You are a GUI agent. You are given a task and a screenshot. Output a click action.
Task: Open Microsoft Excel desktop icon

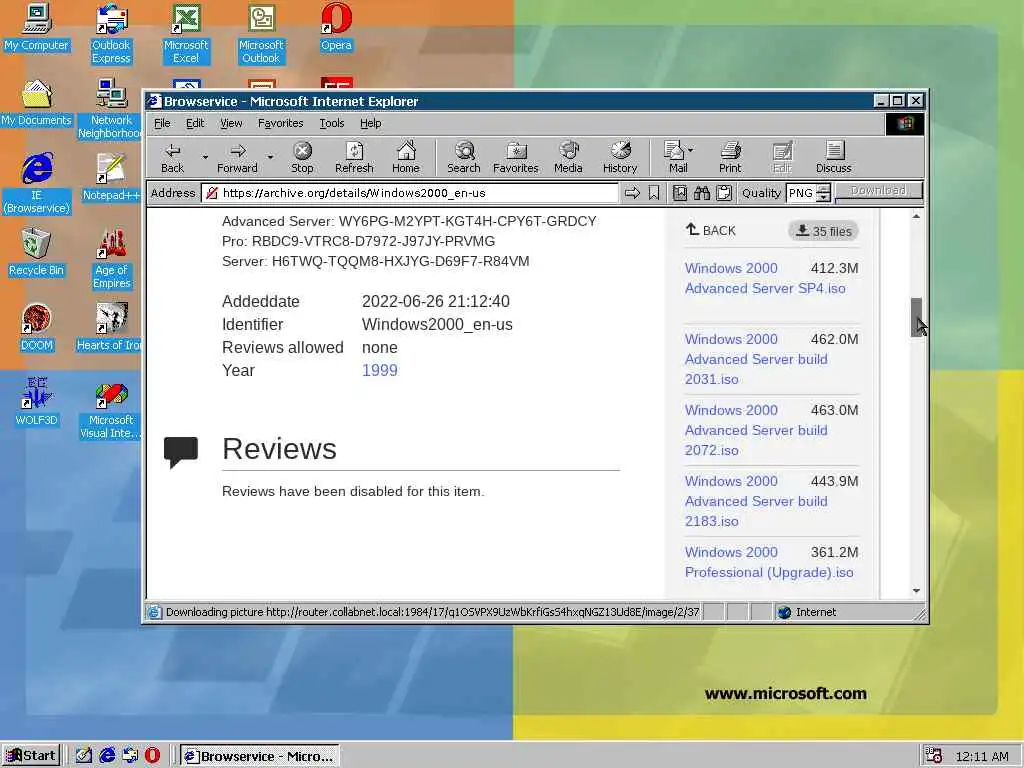pos(186,34)
